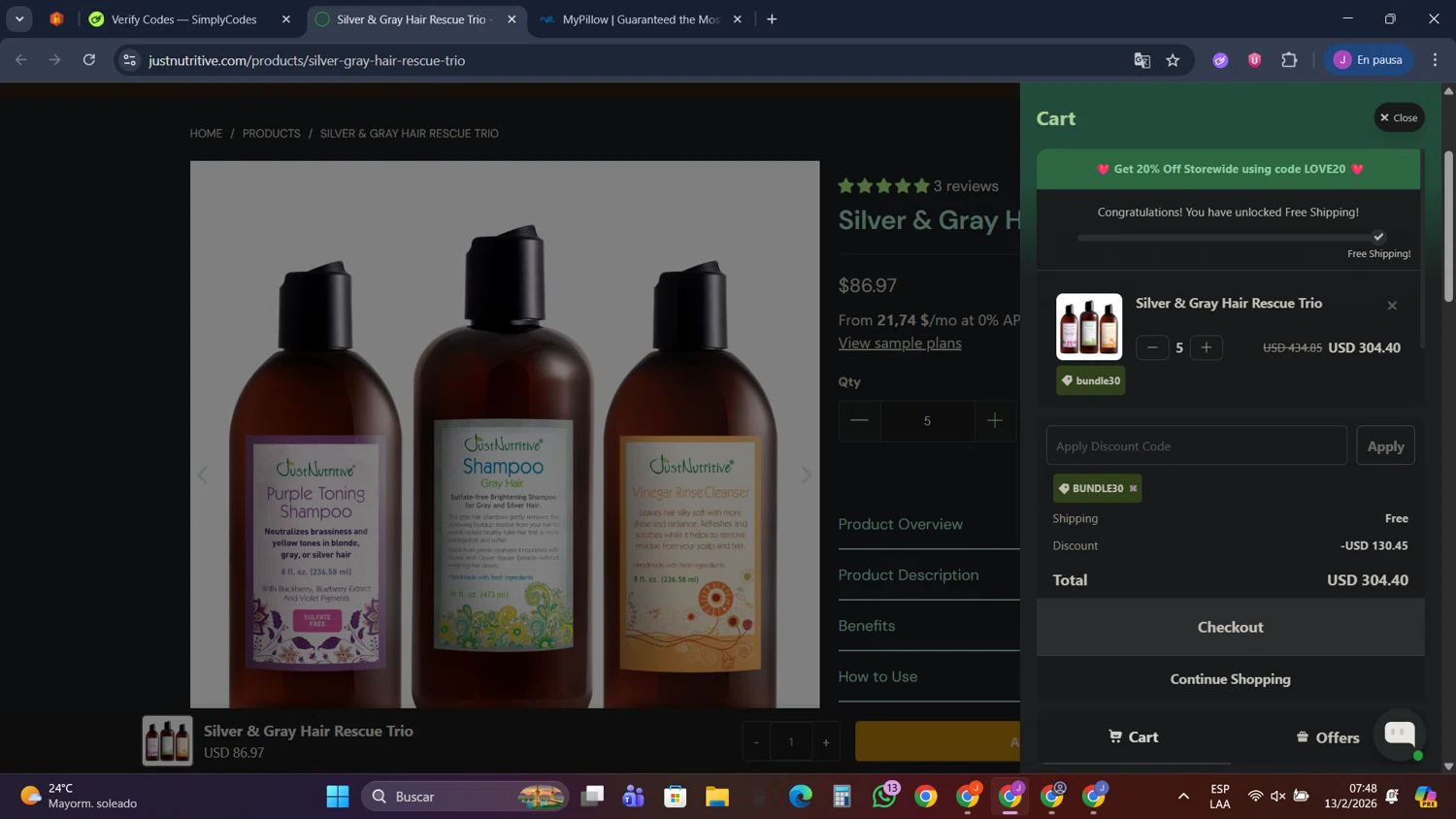Expand Product Description section
Screen dimensions: 1456x819
point(929,574)
